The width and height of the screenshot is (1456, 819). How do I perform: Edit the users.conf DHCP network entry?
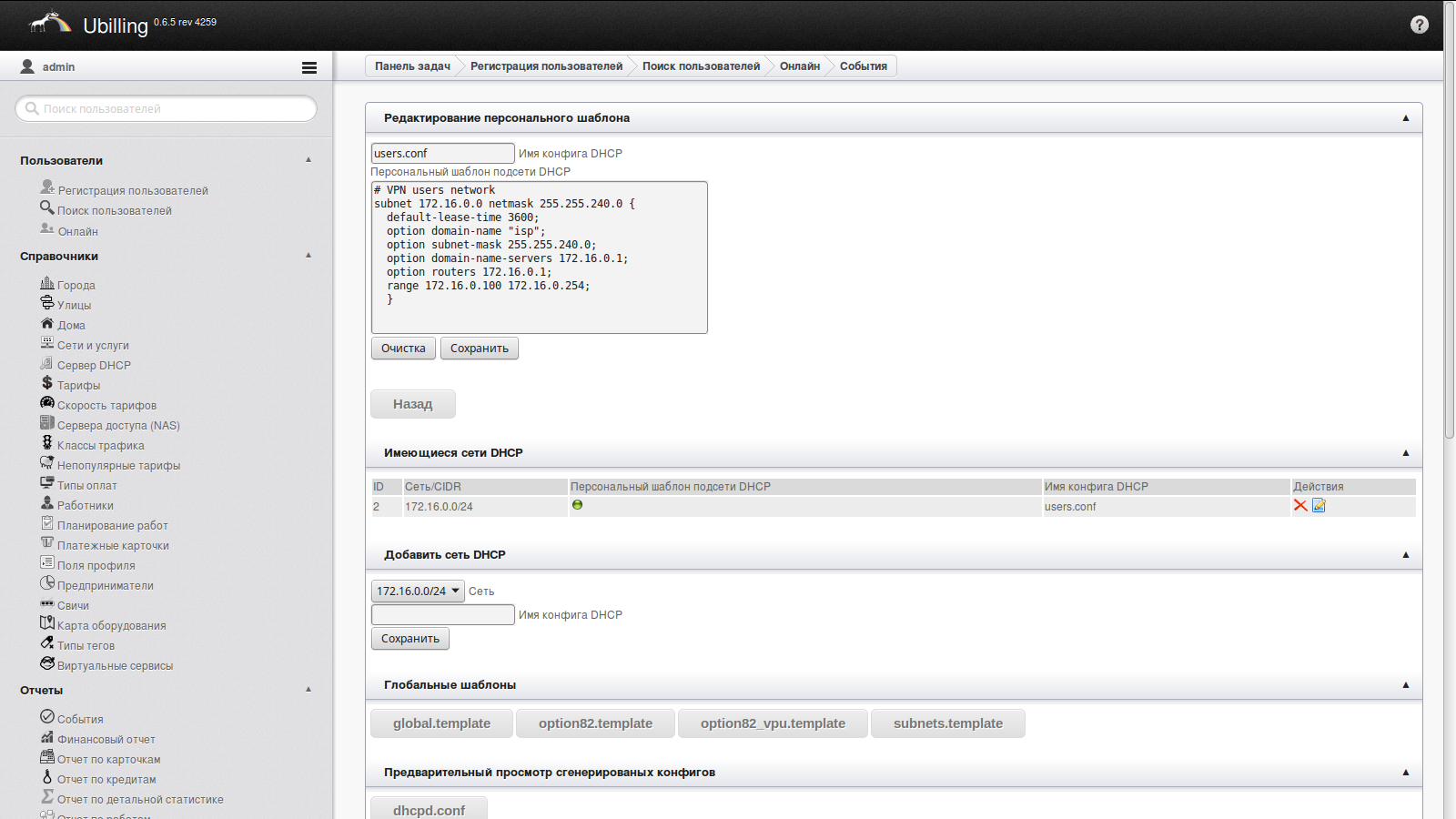[1319, 506]
